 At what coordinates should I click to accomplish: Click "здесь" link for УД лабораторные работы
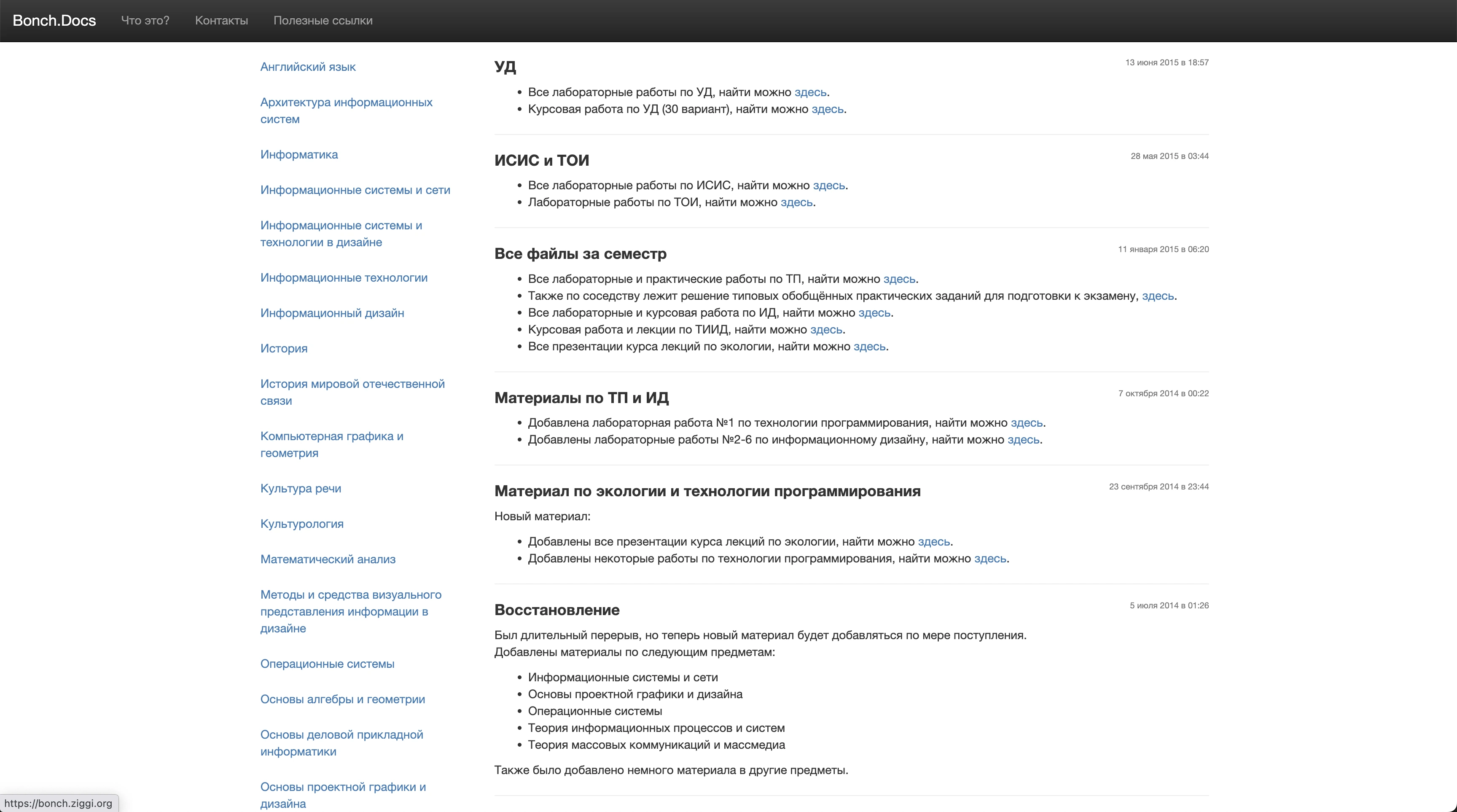point(810,92)
